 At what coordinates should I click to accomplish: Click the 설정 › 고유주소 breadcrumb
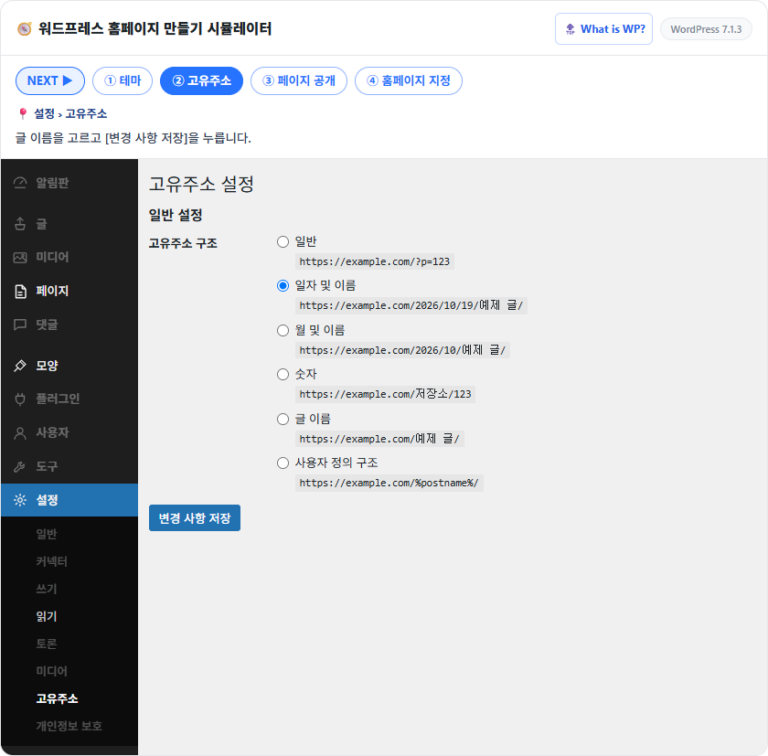point(70,114)
